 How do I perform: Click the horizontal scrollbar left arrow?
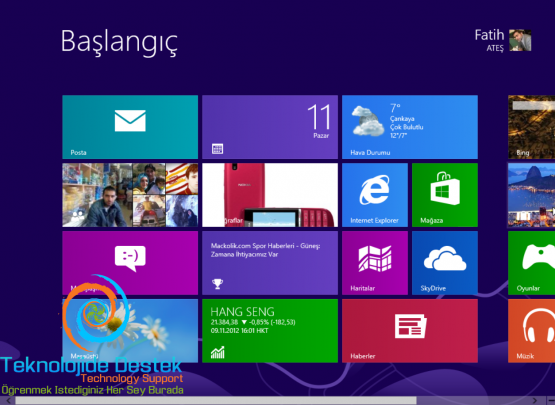pos(8,401)
